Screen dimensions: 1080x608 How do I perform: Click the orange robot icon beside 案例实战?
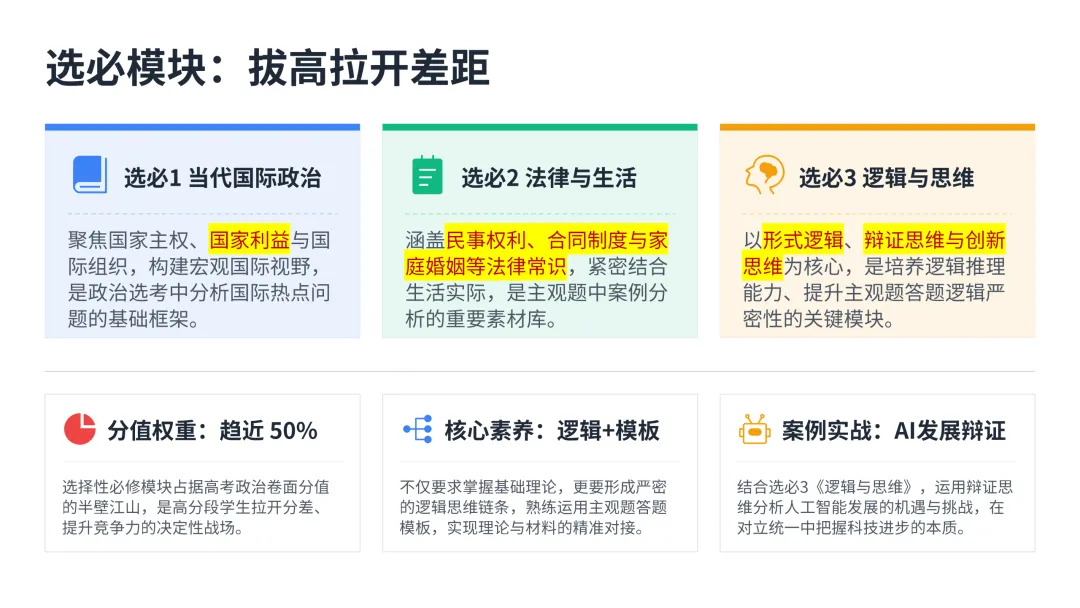[754, 429]
